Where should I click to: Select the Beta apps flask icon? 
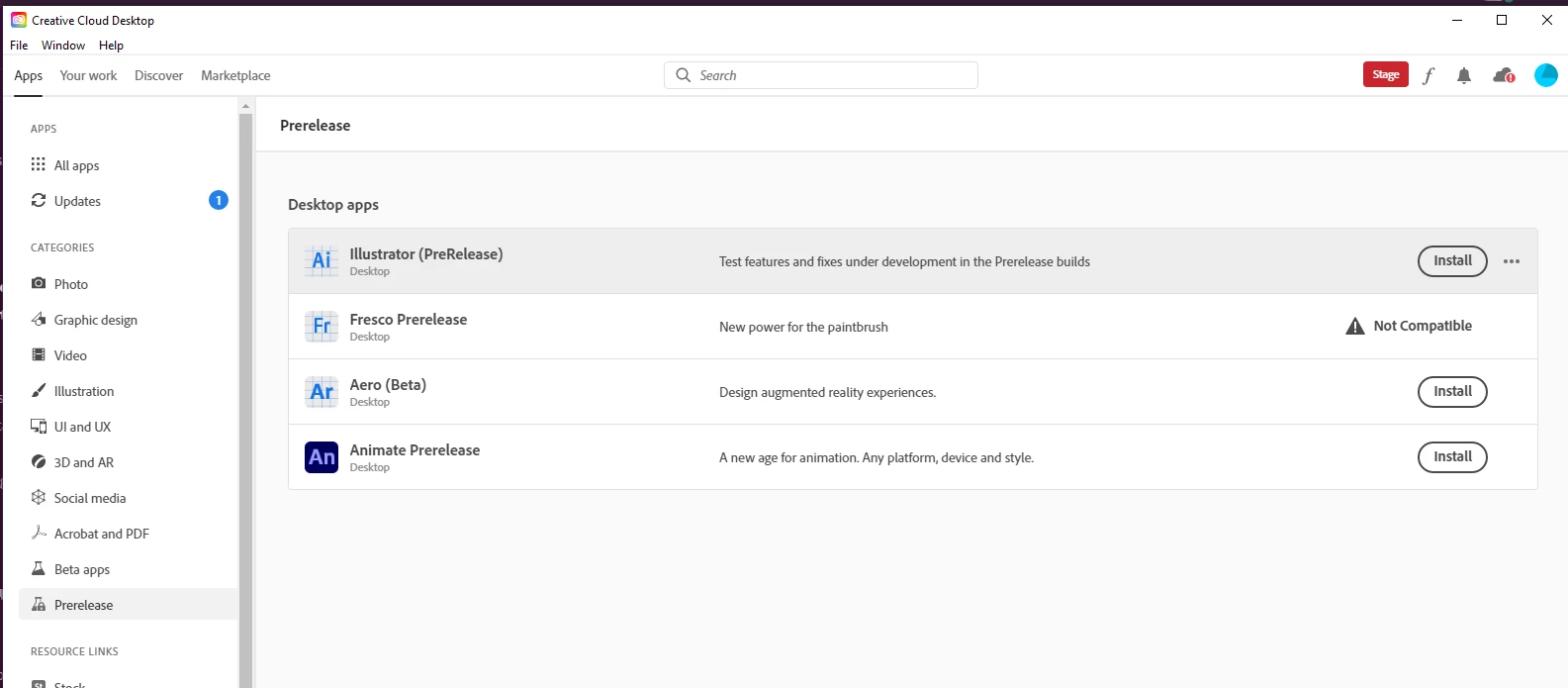click(x=39, y=568)
